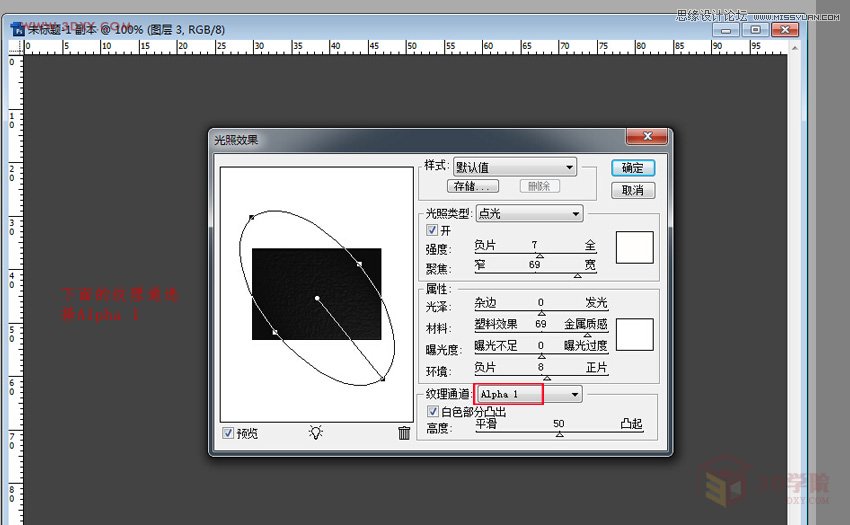The height and width of the screenshot is (525, 850).
Task: Click the 聚焦 value 69
Action: (x=535, y=264)
